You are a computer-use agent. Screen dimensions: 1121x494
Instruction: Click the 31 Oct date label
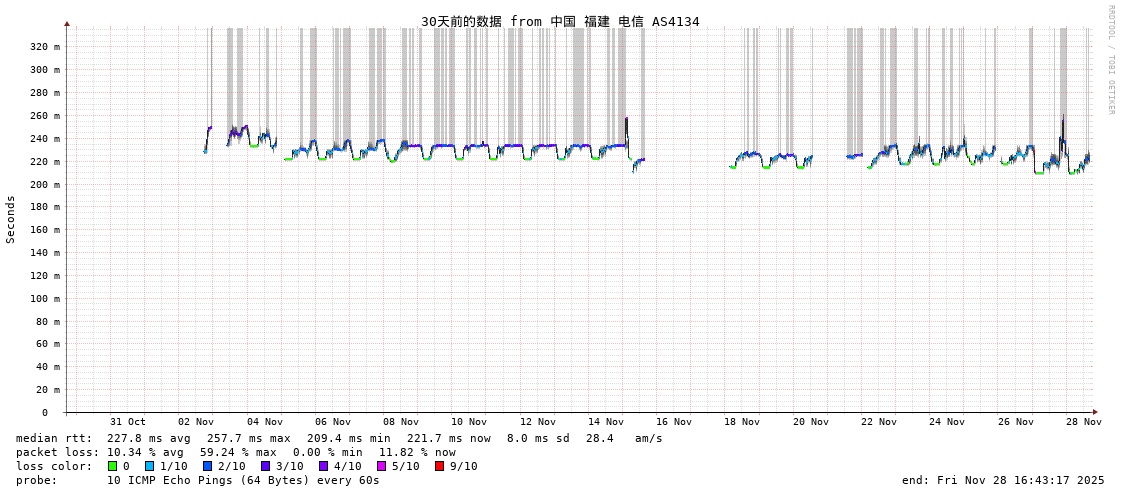[127, 422]
